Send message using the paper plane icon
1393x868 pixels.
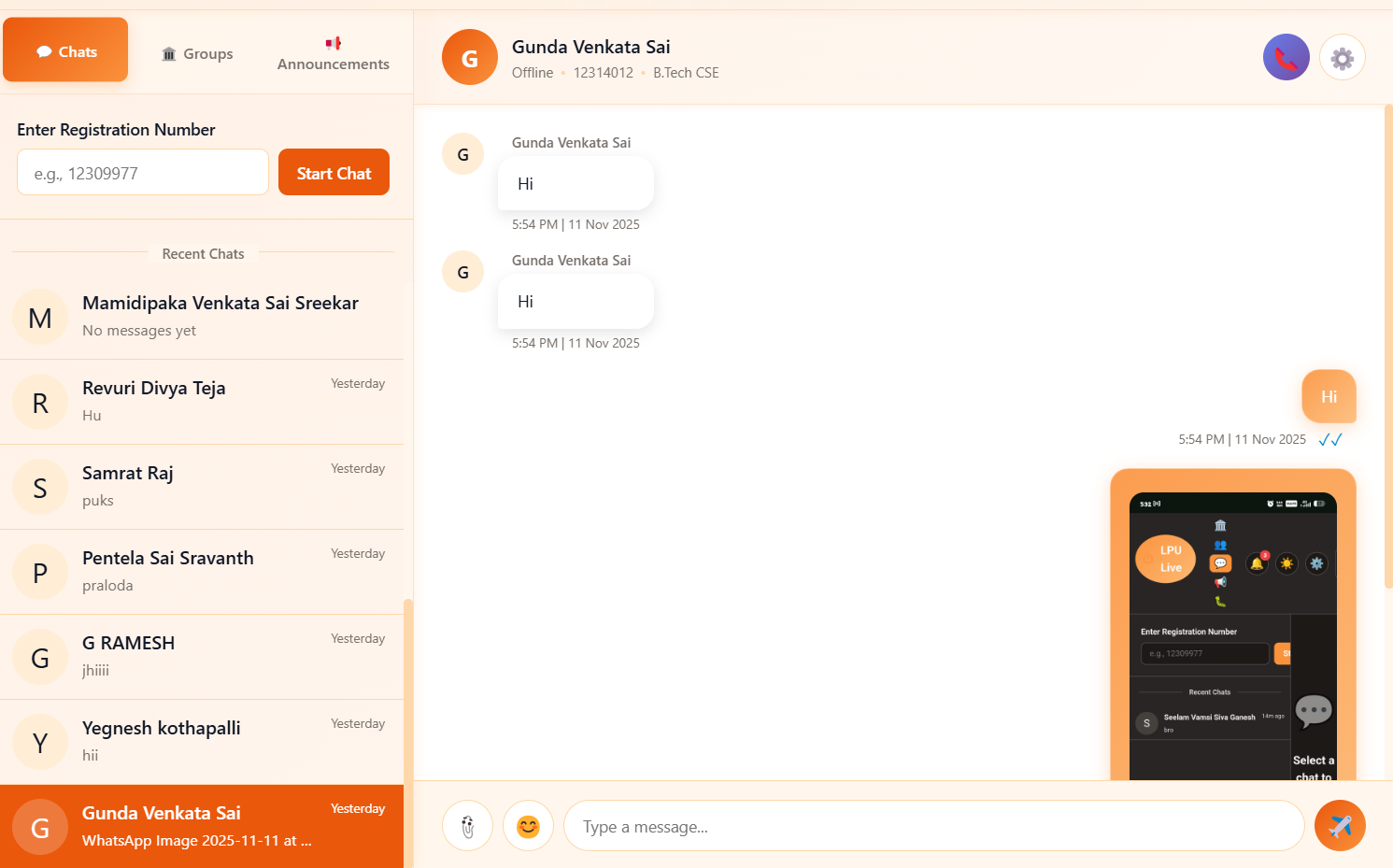pyautogui.click(x=1340, y=825)
